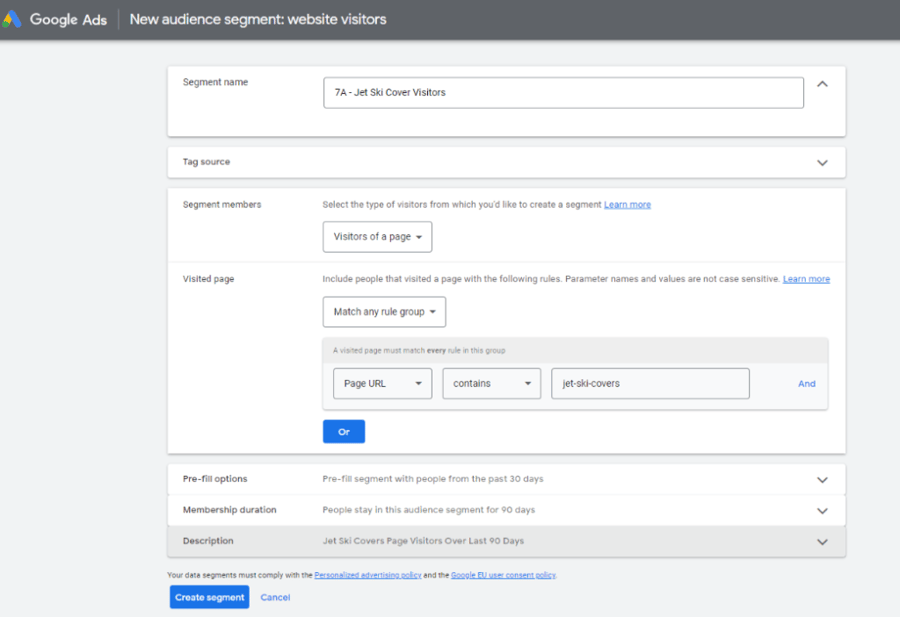The image size is (900, 617).
Task: Click Learn more in the Visited page section
Action: coord(806,279)
